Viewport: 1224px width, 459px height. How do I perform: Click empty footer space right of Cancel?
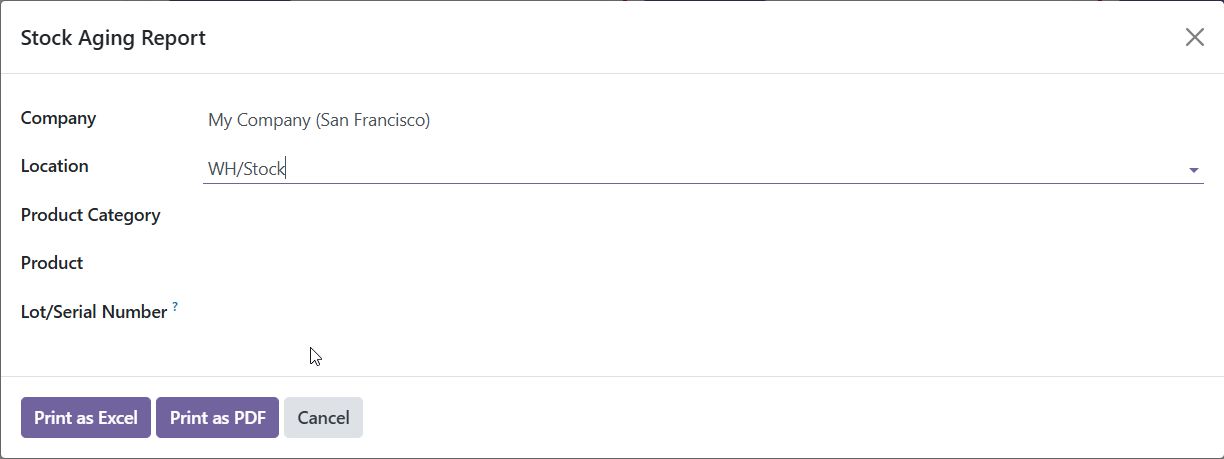(x=780, y=418)
